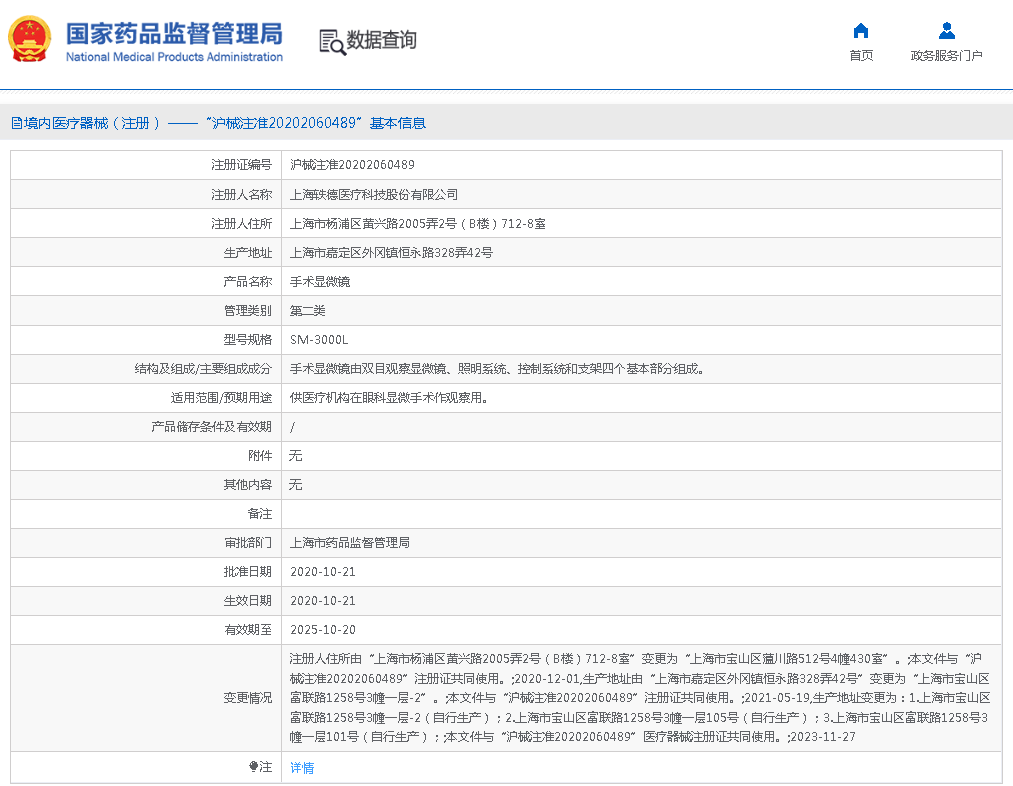Click the 注 marker icon in bottom row
Image resolution: width=1013 pixels, height=786 pixels.
coord(254,767)
